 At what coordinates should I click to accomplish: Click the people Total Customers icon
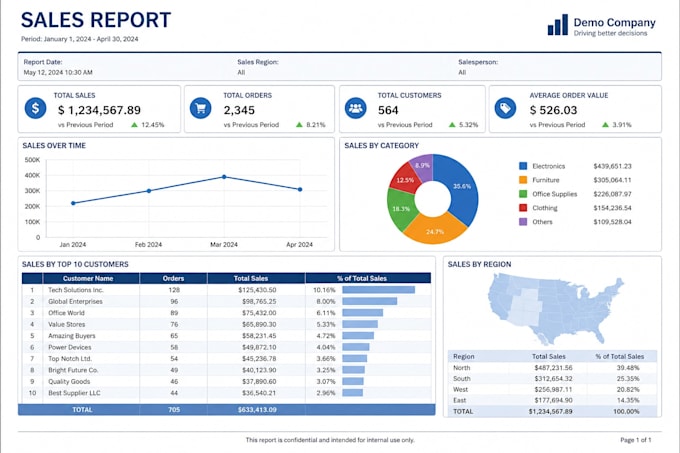[x=356, y=108]
